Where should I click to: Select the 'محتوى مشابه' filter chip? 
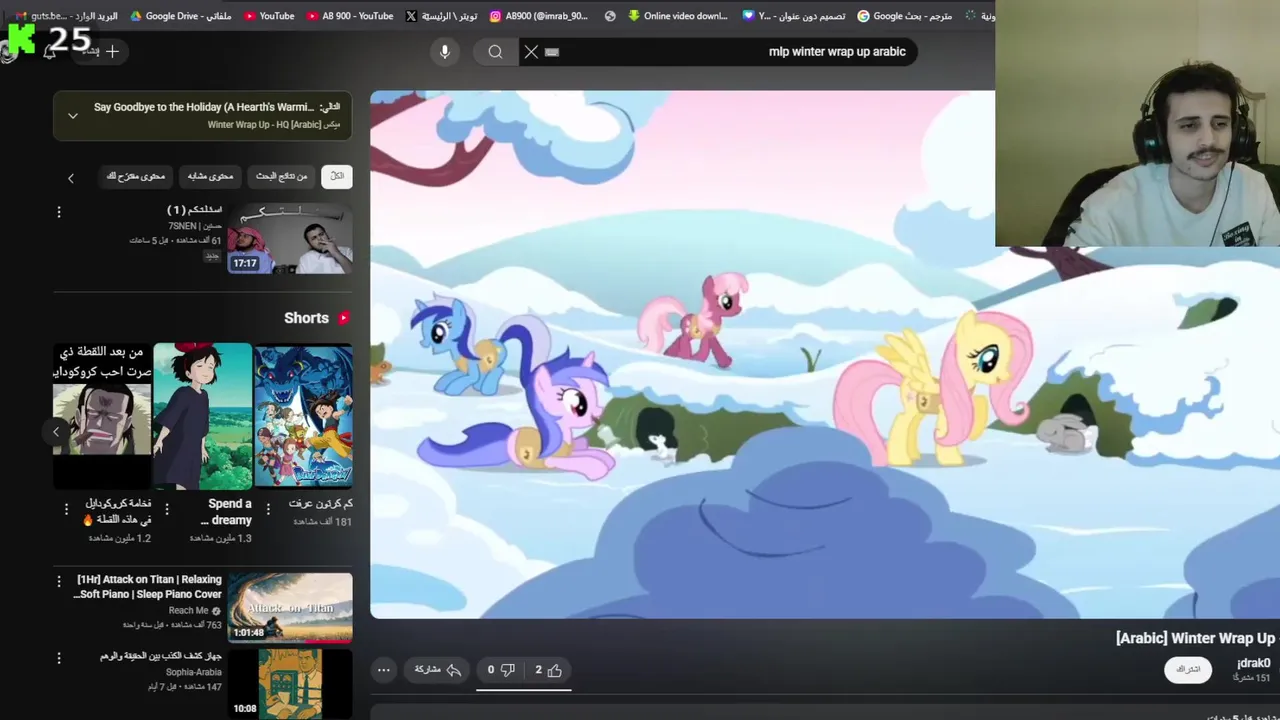210,176
